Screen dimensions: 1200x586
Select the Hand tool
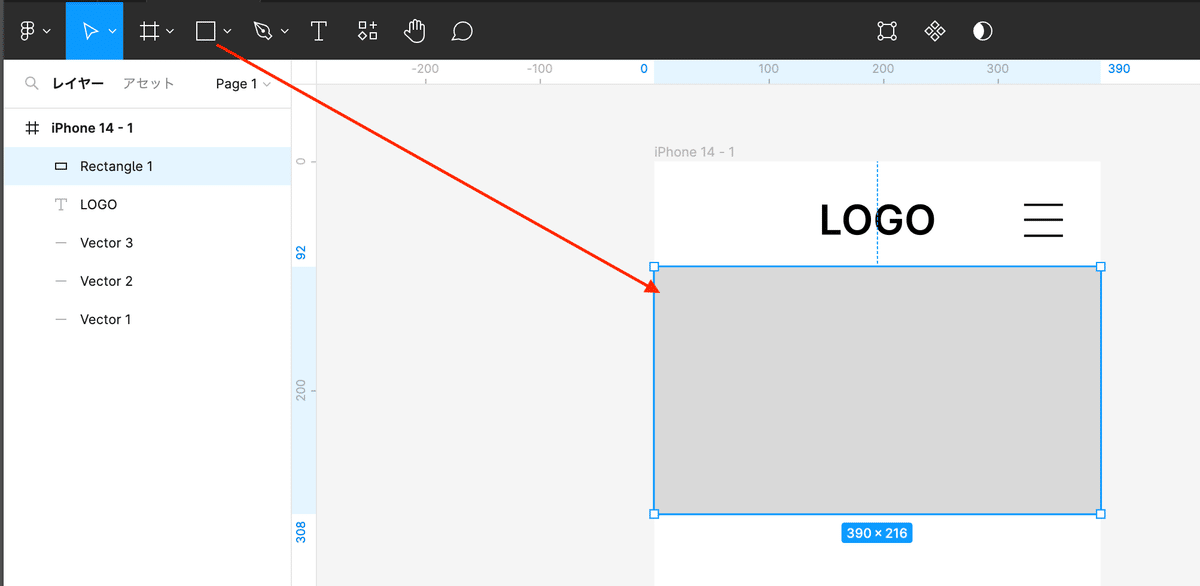[415, 31]
